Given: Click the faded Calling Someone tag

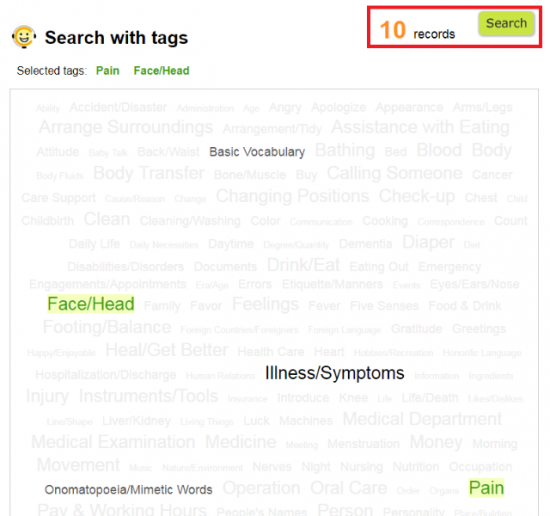Looking at the screenshot, I should coord(395,173).
